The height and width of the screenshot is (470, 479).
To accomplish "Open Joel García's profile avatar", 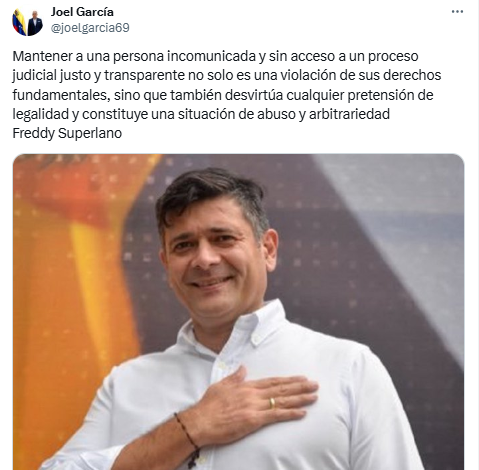I will (x=27, y=22).
